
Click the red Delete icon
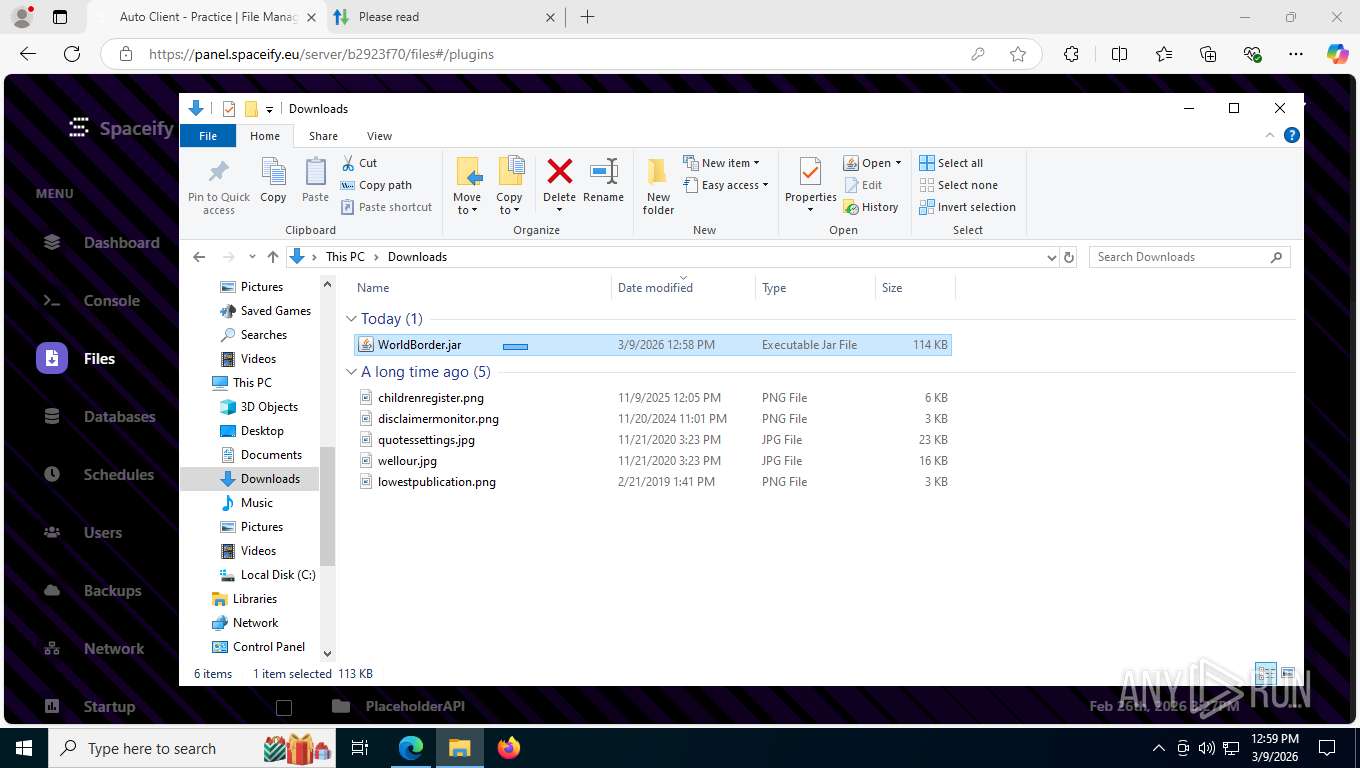(x=559, y=171)
